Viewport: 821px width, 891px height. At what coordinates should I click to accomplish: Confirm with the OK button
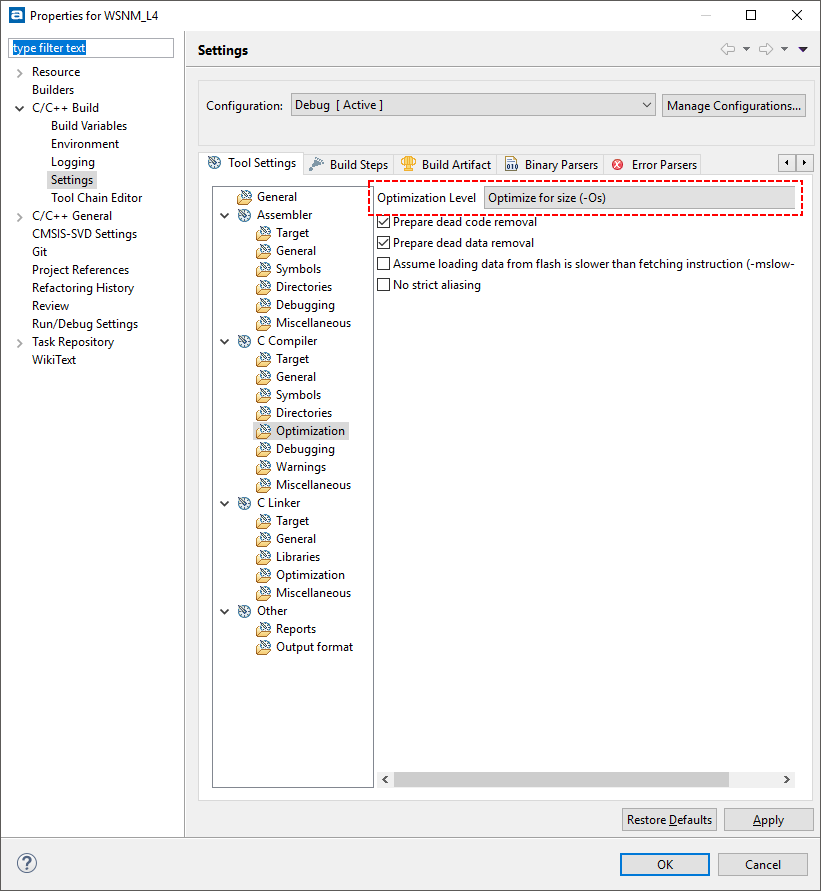click(665, 864)
